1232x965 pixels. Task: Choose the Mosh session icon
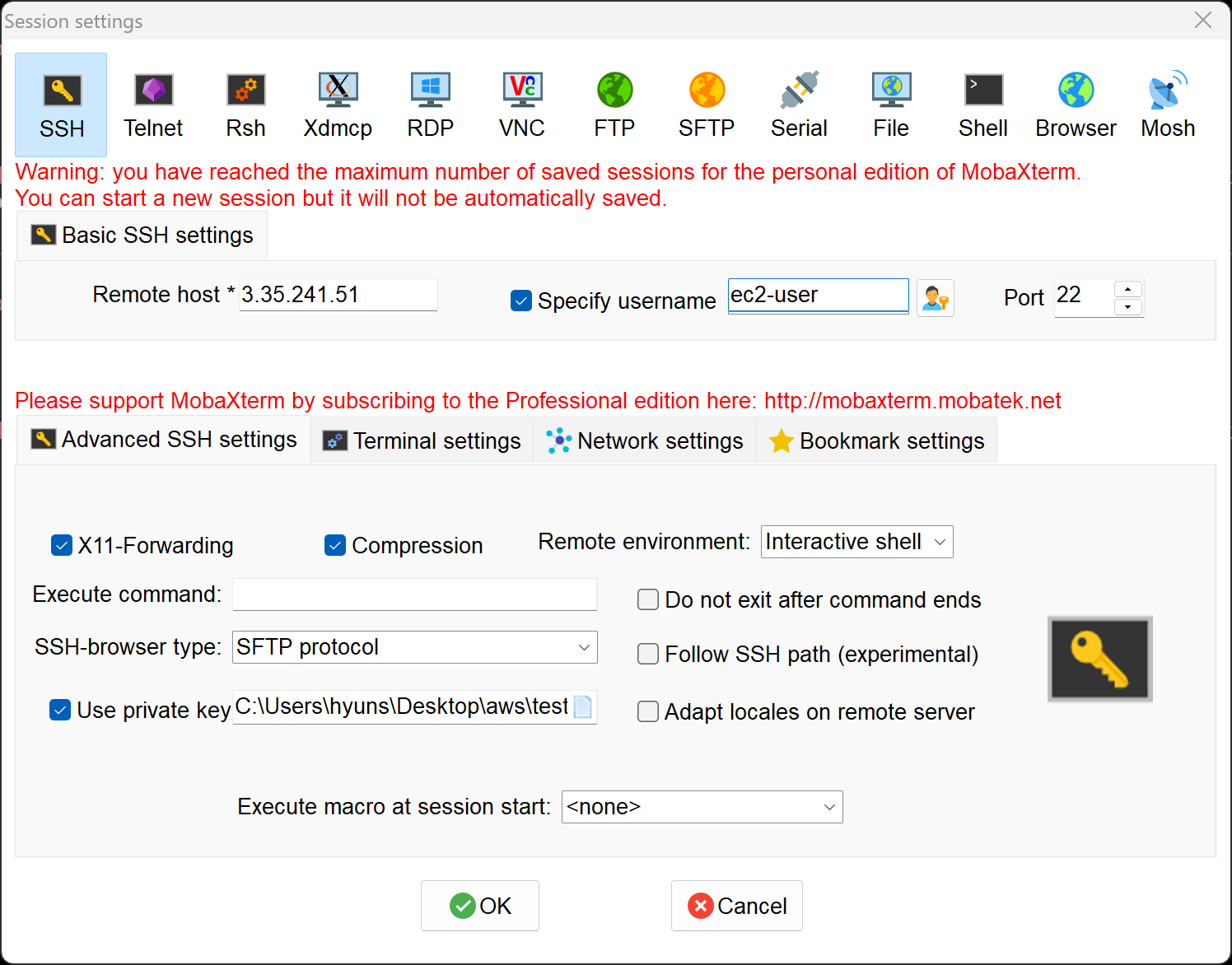(x=1168, y=105)
